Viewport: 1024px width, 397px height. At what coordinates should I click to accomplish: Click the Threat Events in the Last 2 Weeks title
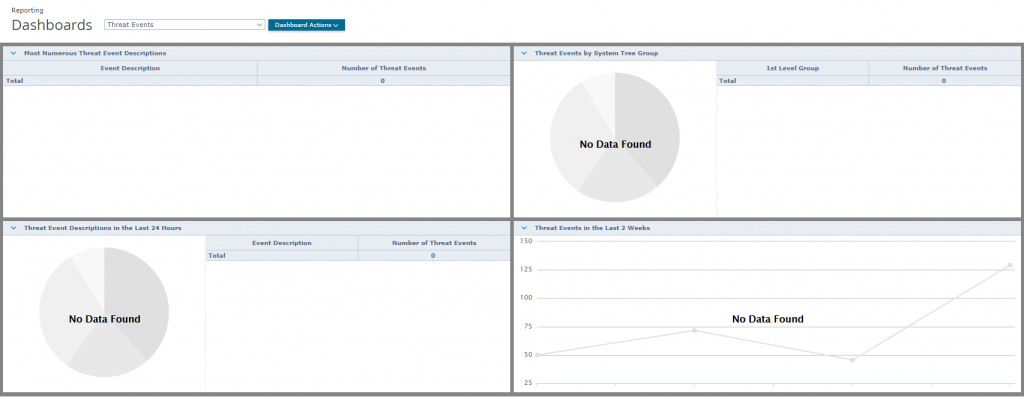(x=592, y=228)
